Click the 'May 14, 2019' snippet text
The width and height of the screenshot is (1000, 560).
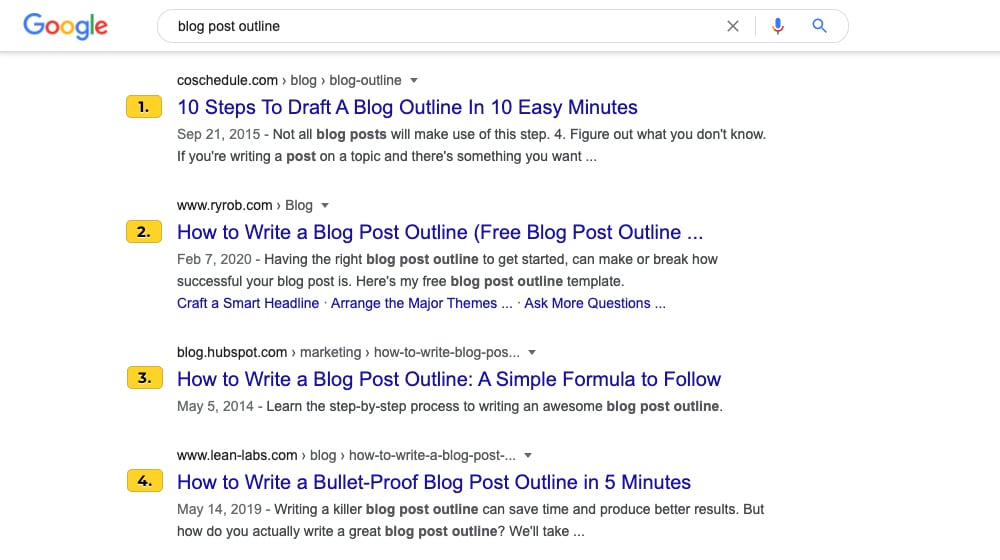point(219,510)
